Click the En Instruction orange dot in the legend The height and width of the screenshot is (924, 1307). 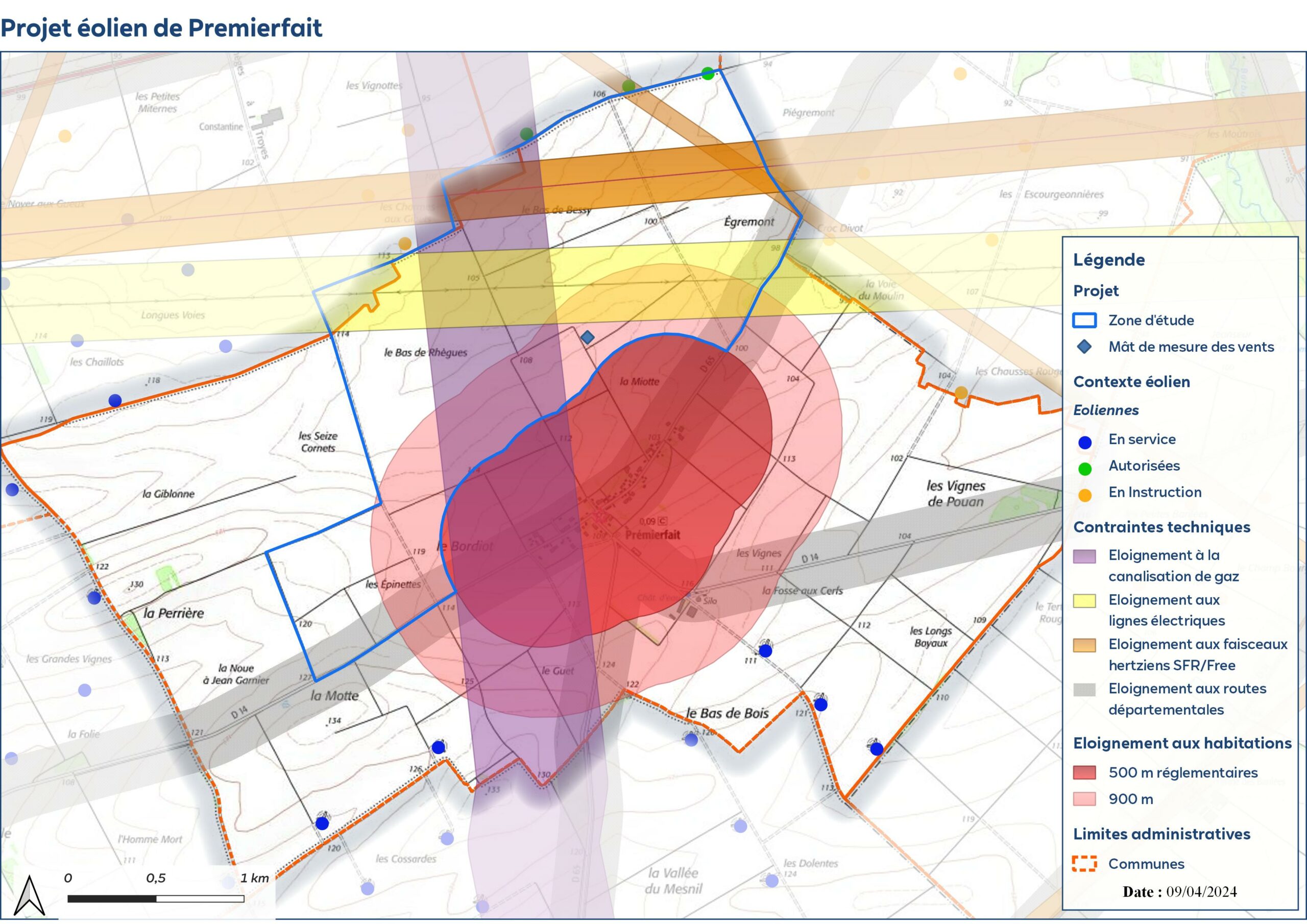pyautogui.click(x=1085, y=495)
